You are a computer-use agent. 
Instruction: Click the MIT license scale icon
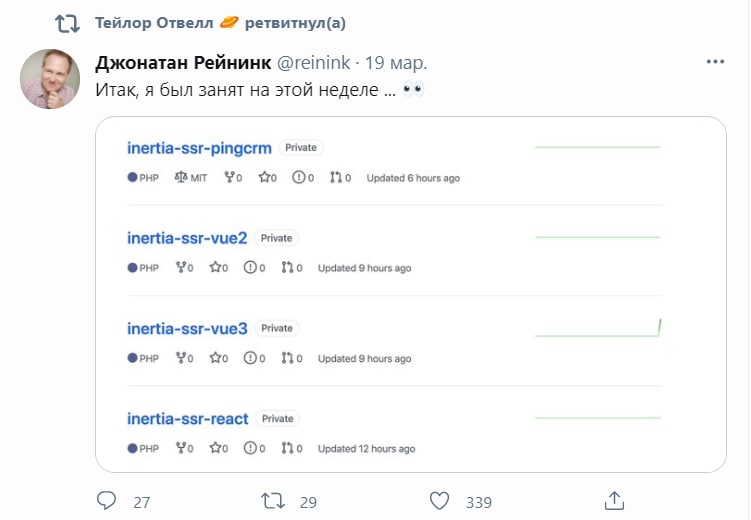point(181,178)
